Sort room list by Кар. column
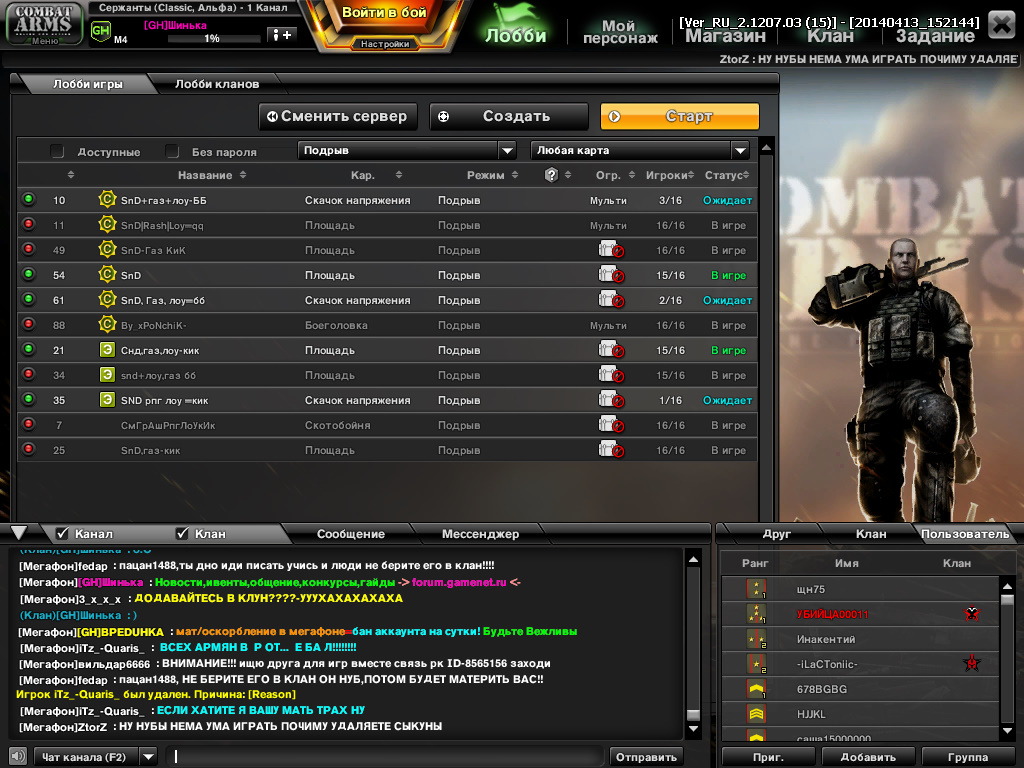The image size is (1024, 768). pyautogui.click(x=376, y=175)
